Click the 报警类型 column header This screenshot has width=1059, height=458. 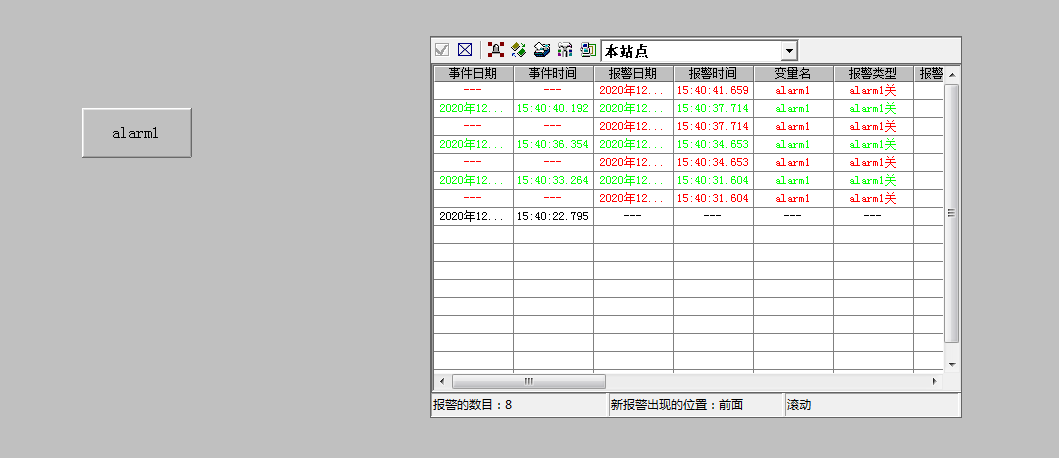[873, 74]
